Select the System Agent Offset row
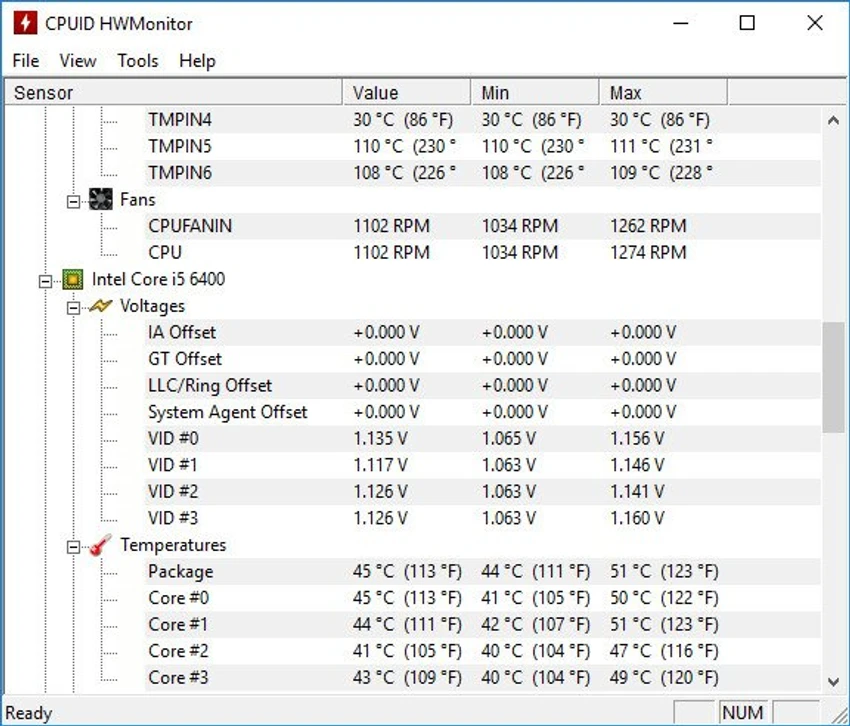Screen dimensions: 850x726 pyautogui.click(x=482, y=412)
